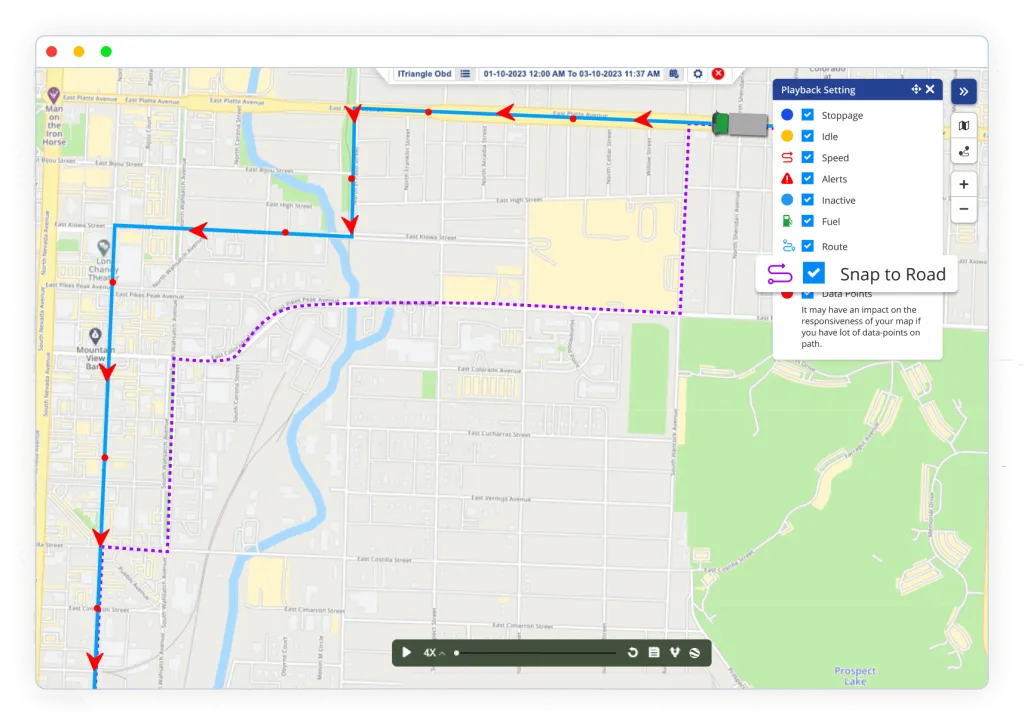Close the Playback Setting panel
The image size is (1024, 725).
930,90
